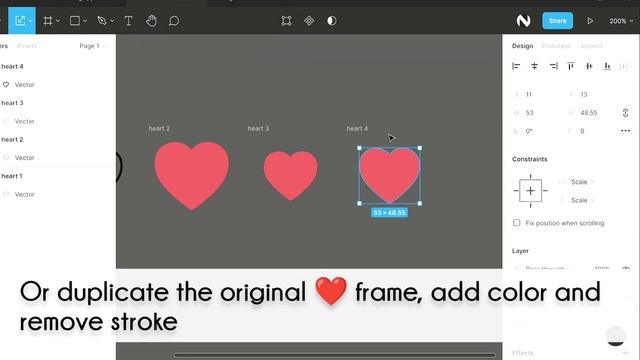The height and width of the screenshot is (360, 640).
Task: Open the shape tools dropdown arrow
Action: [85, 21]
